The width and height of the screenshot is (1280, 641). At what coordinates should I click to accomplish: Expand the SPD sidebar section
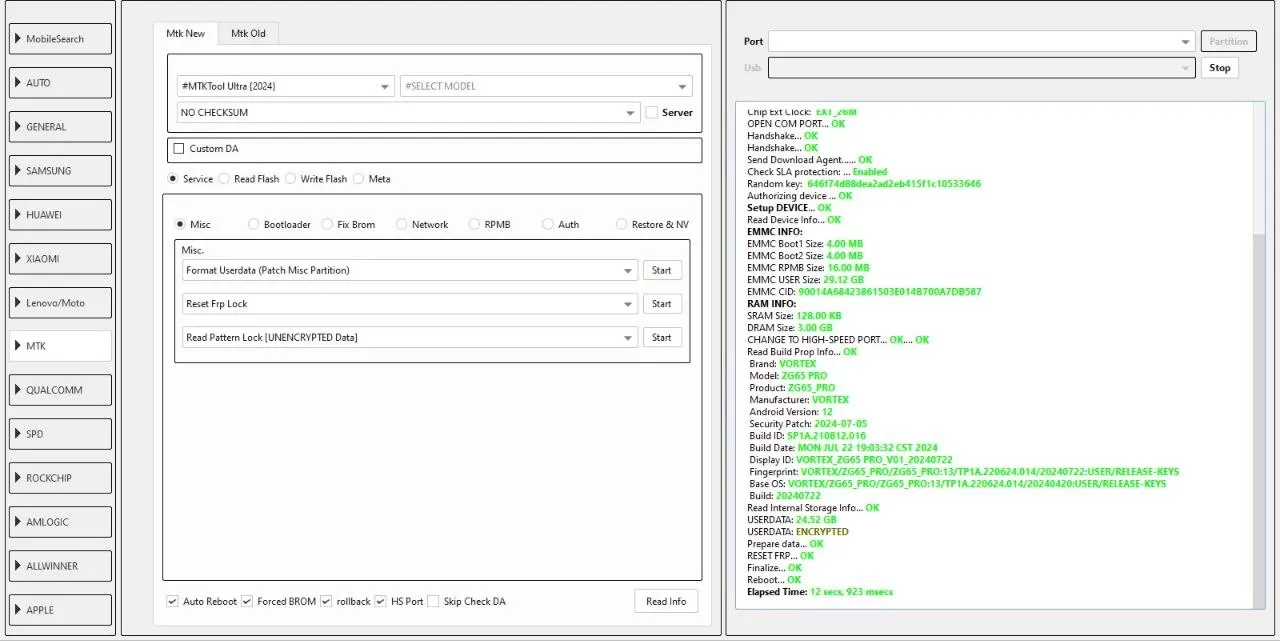click(60, 434)
